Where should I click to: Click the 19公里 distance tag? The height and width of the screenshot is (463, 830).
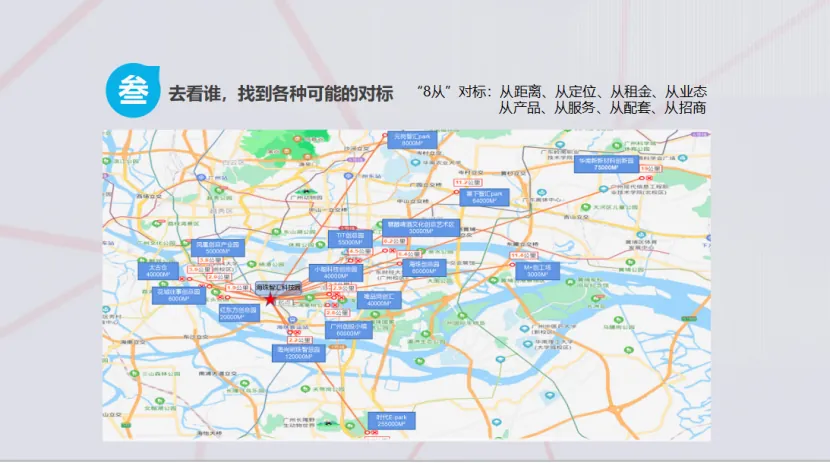[651, 168]
